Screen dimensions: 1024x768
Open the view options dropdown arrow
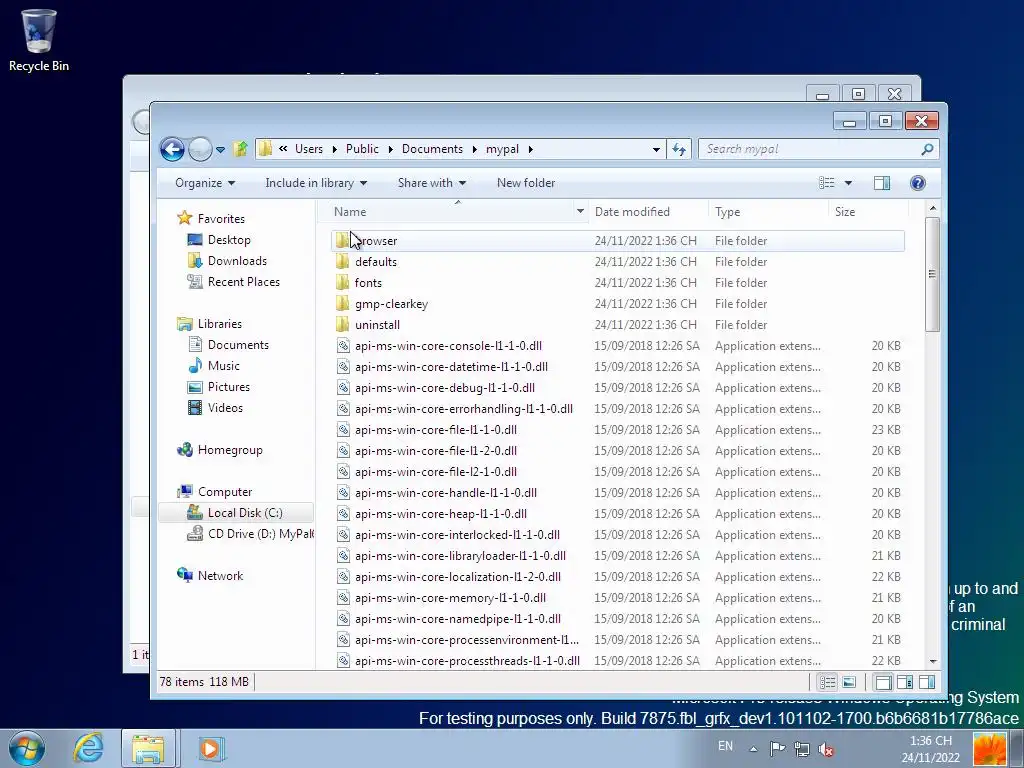click(848, 183)
